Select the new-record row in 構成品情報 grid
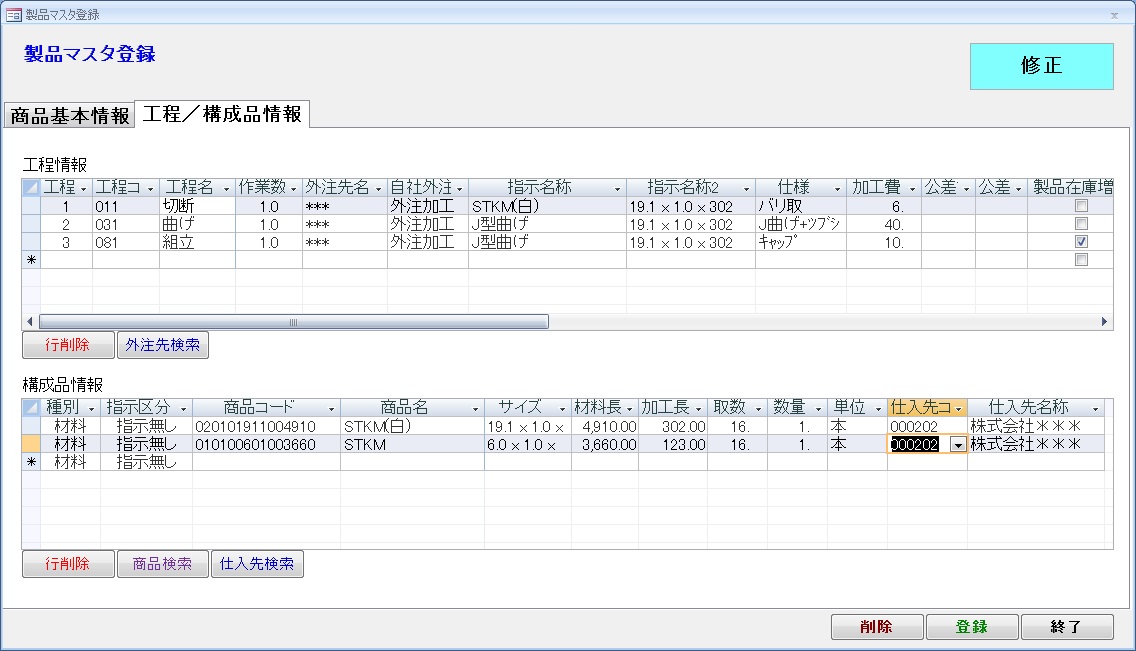 (x=31, y=462)
